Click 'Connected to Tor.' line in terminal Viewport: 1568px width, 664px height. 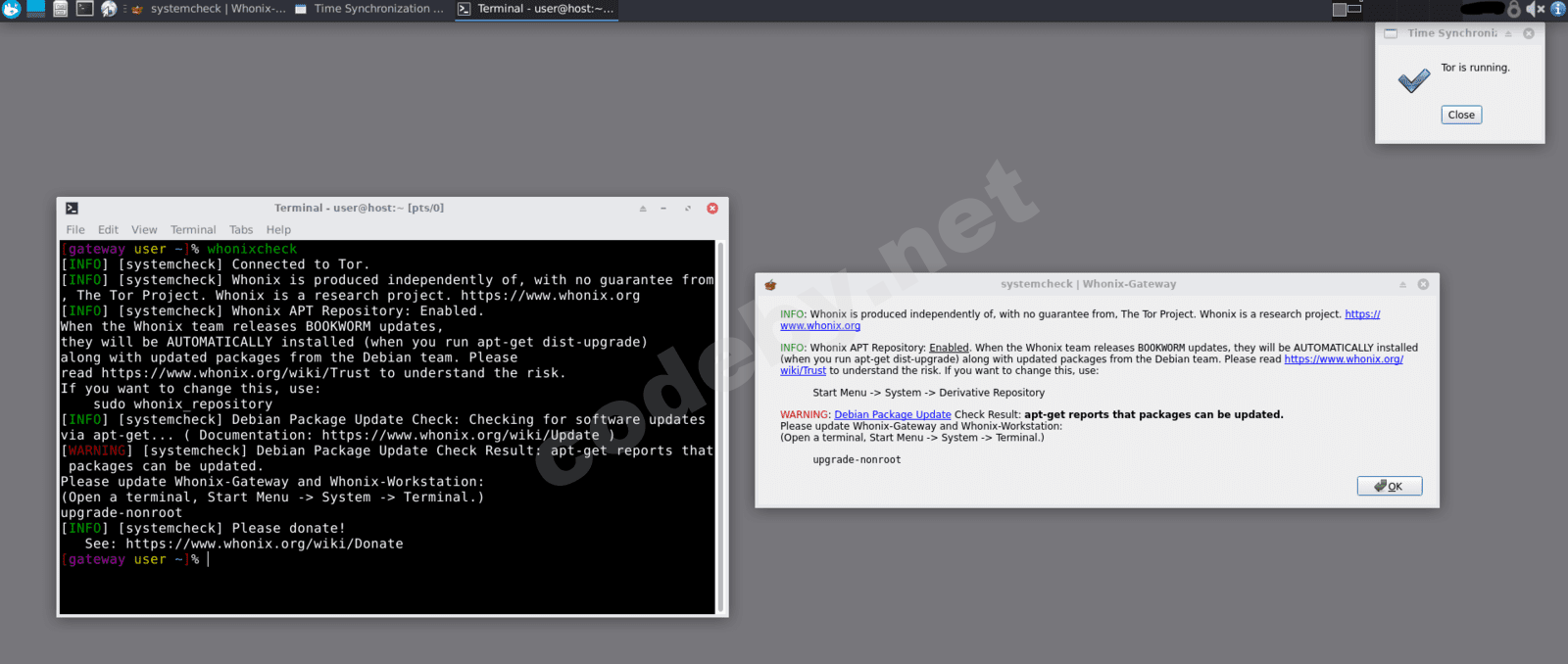click(300, 264)
